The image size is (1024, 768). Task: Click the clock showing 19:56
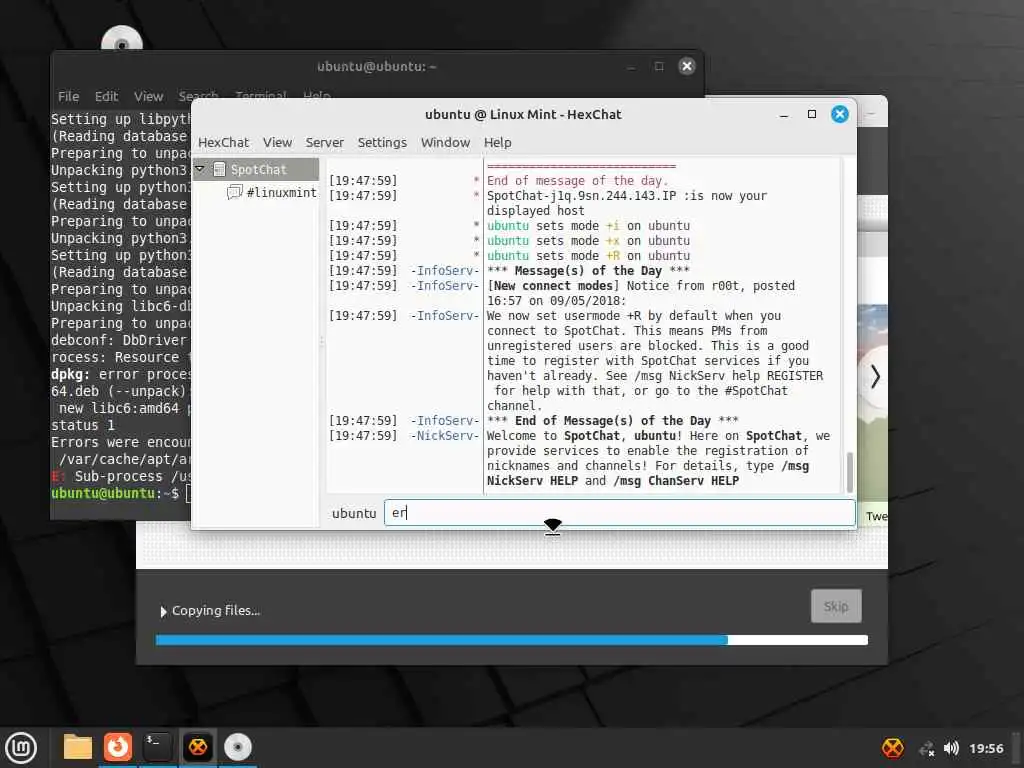(986, 748)
